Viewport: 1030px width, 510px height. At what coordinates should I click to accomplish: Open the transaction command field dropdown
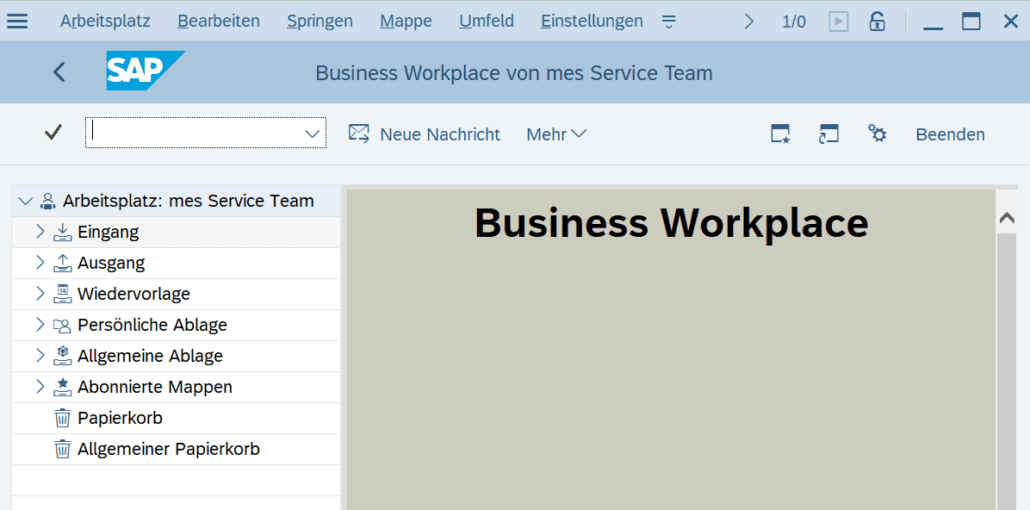point(312,133)
